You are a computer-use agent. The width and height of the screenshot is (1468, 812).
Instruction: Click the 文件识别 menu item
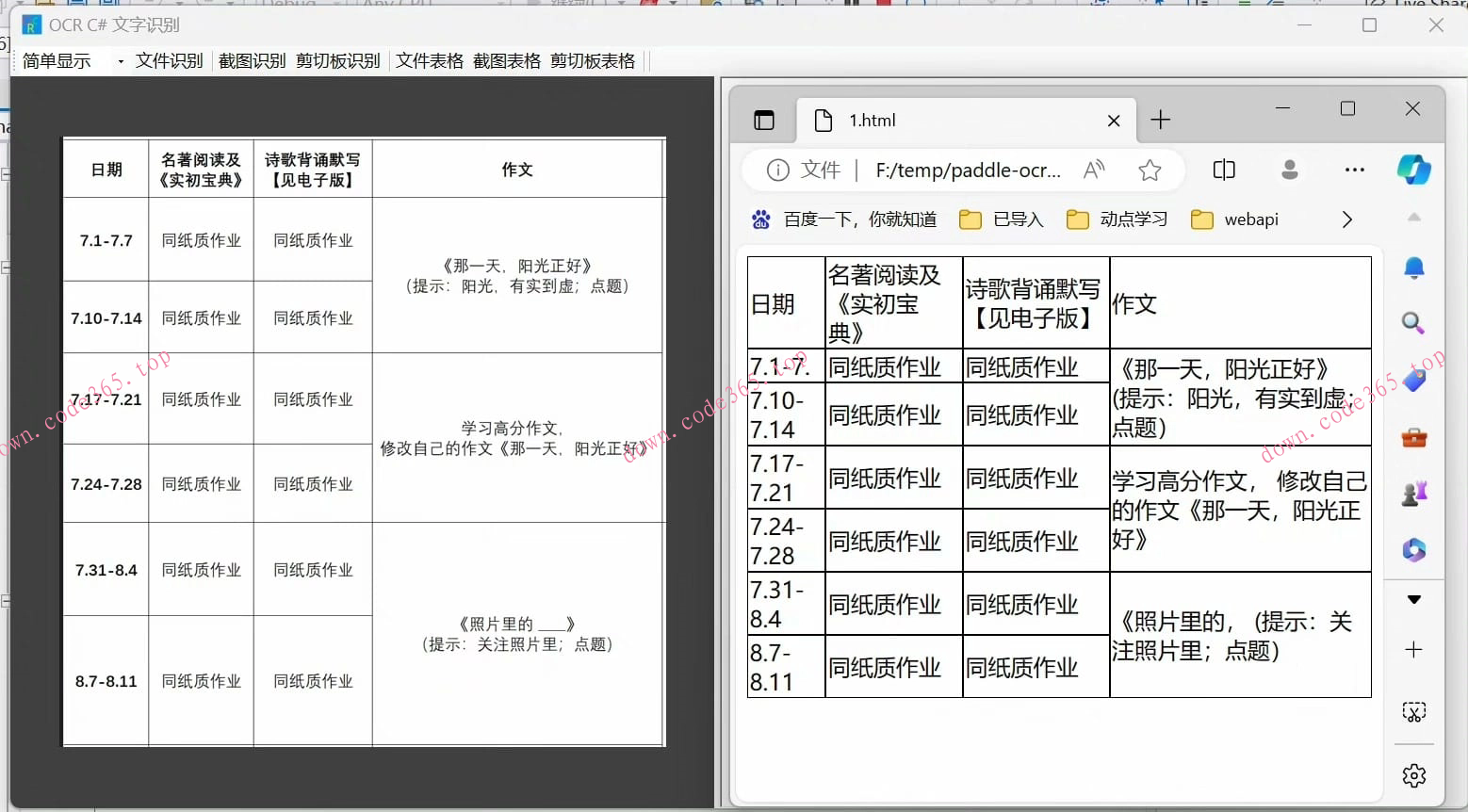[169, 61]
